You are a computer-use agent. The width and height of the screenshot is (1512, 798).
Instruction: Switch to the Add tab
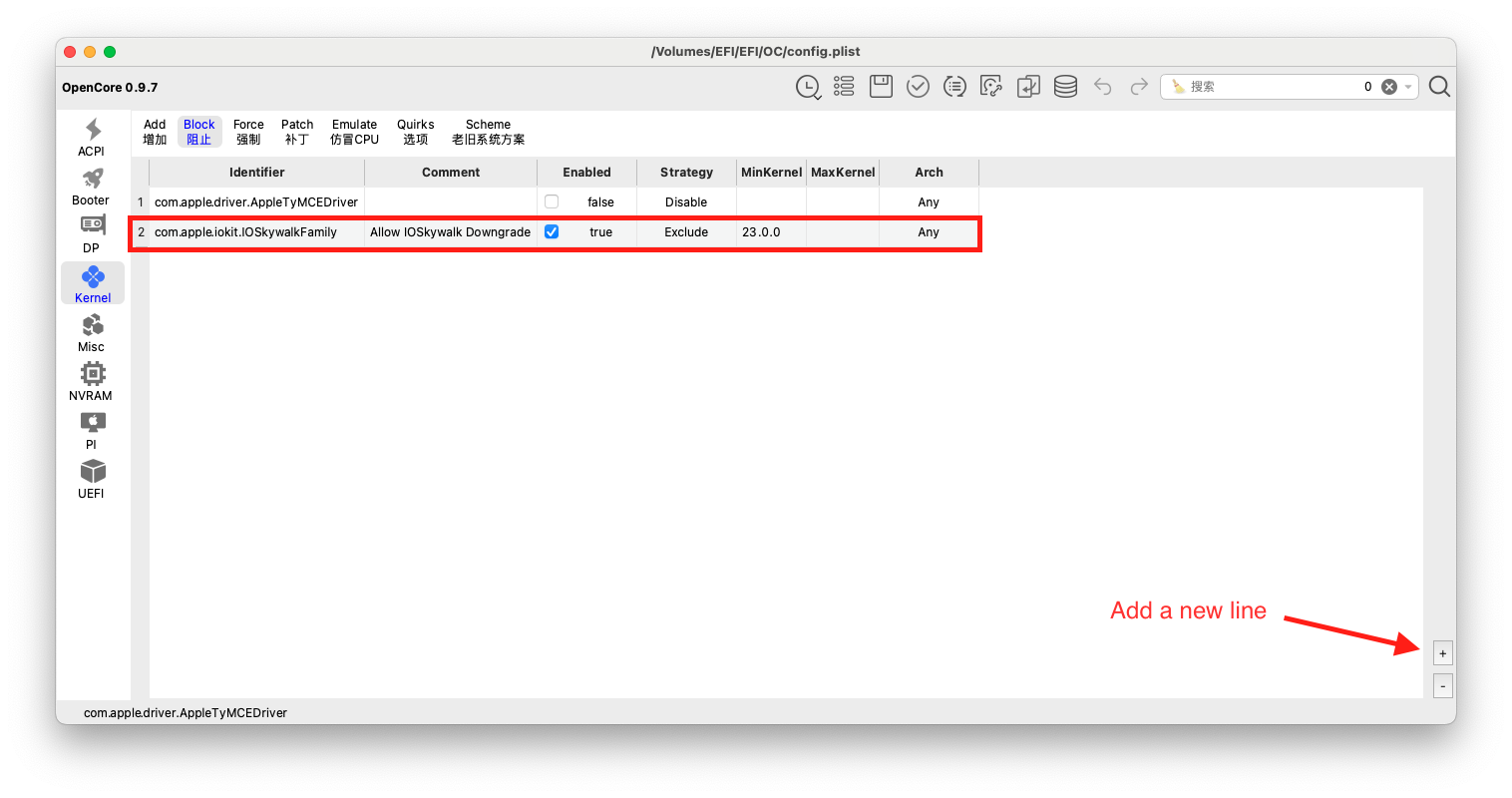coord(155,132)
